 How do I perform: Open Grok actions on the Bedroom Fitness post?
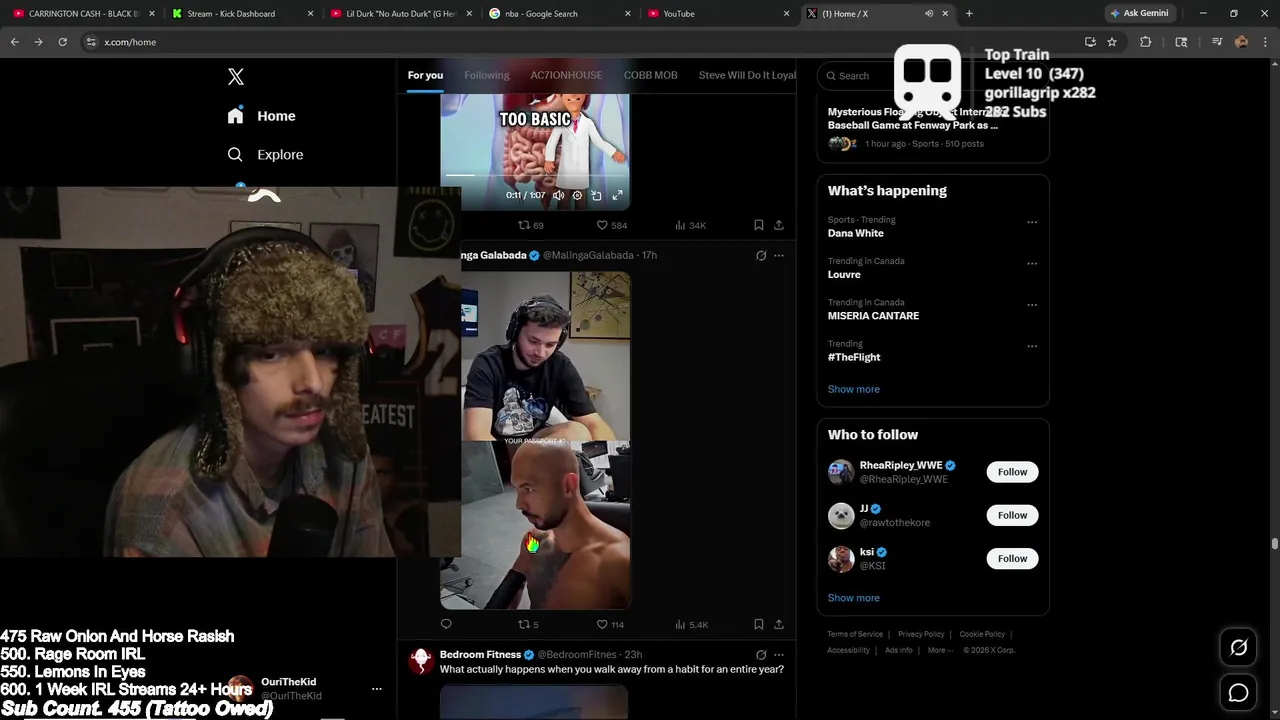(x=761, y=655)
